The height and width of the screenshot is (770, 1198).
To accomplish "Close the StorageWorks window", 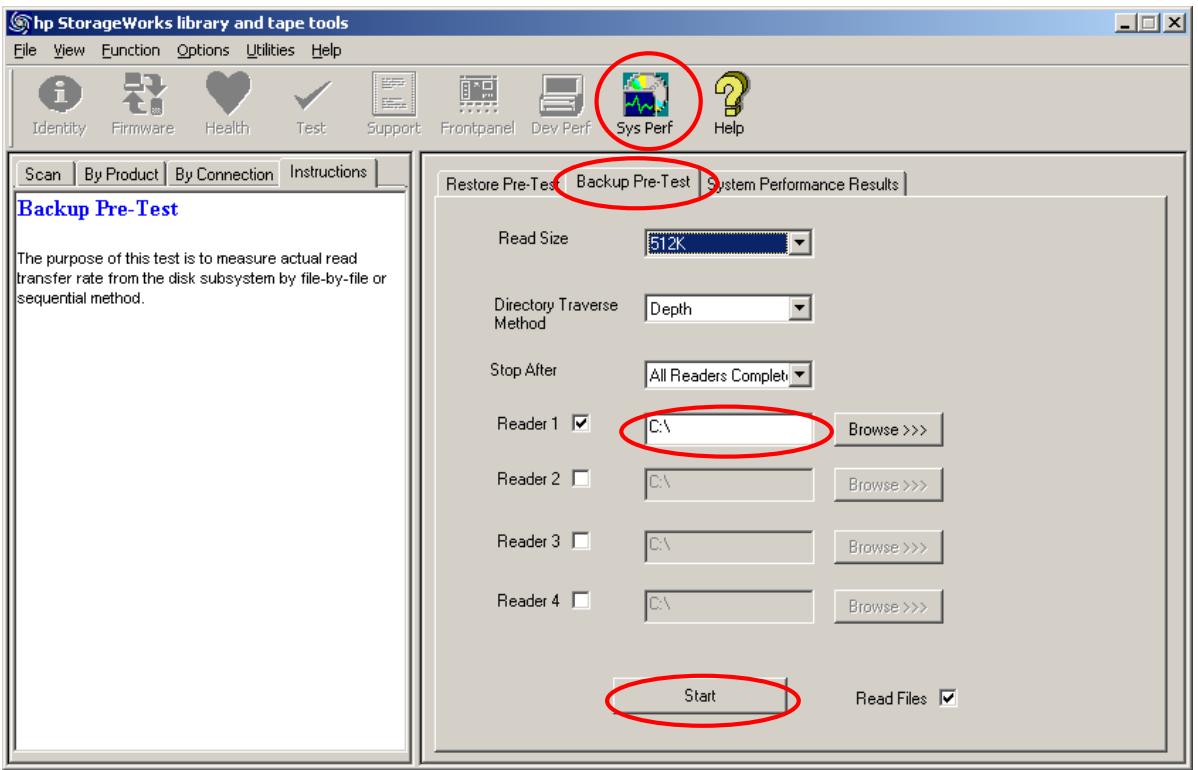I will coord(1174,23).
